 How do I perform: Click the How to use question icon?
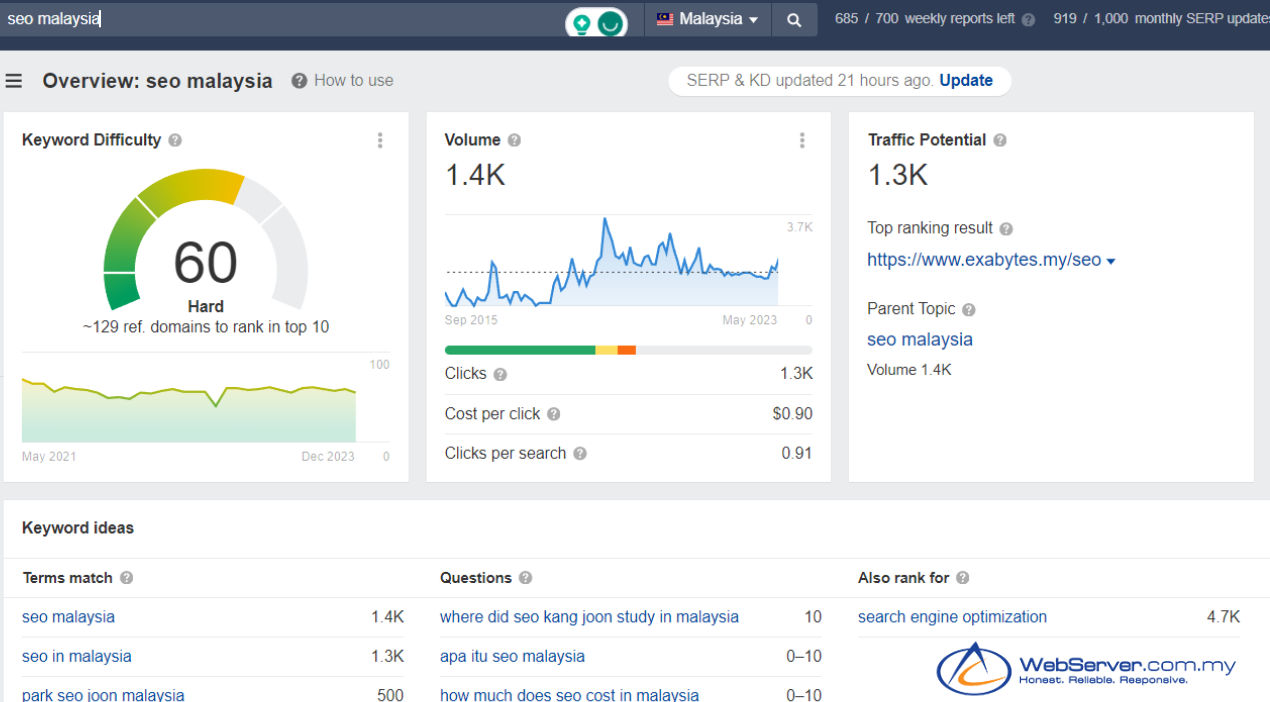pos(299,81)
